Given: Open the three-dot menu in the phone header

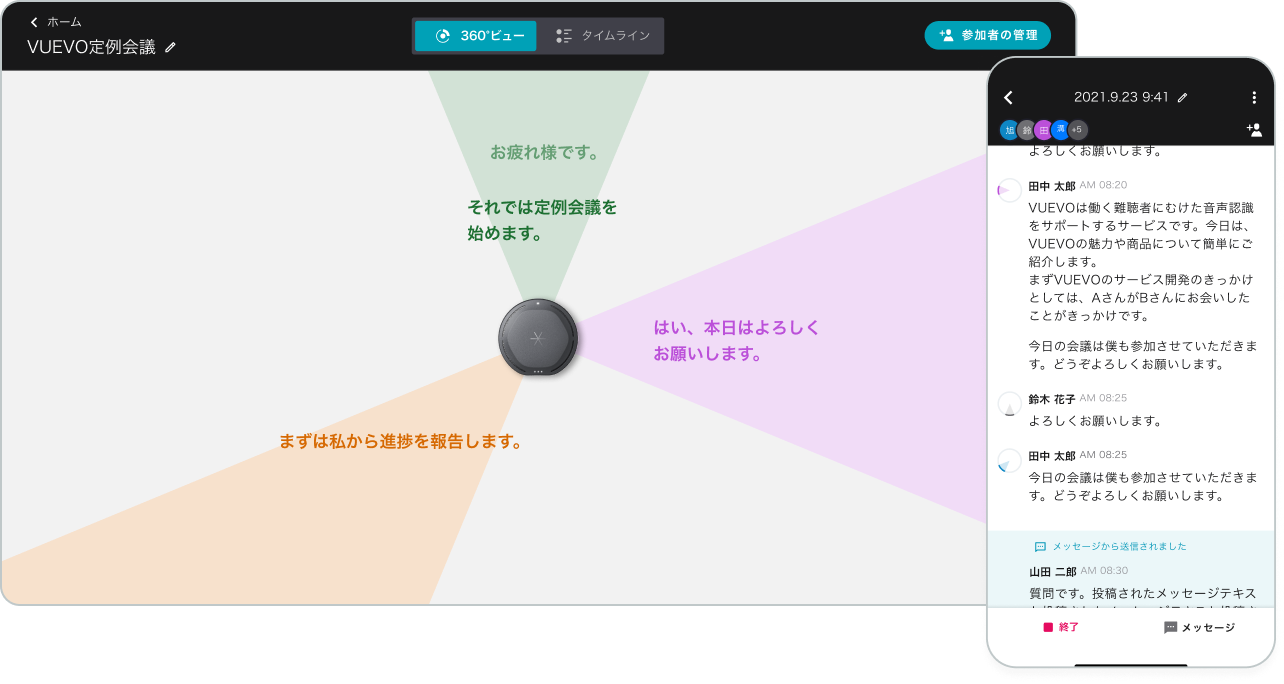Looking at the screenshot, I should pos(1254,97).
